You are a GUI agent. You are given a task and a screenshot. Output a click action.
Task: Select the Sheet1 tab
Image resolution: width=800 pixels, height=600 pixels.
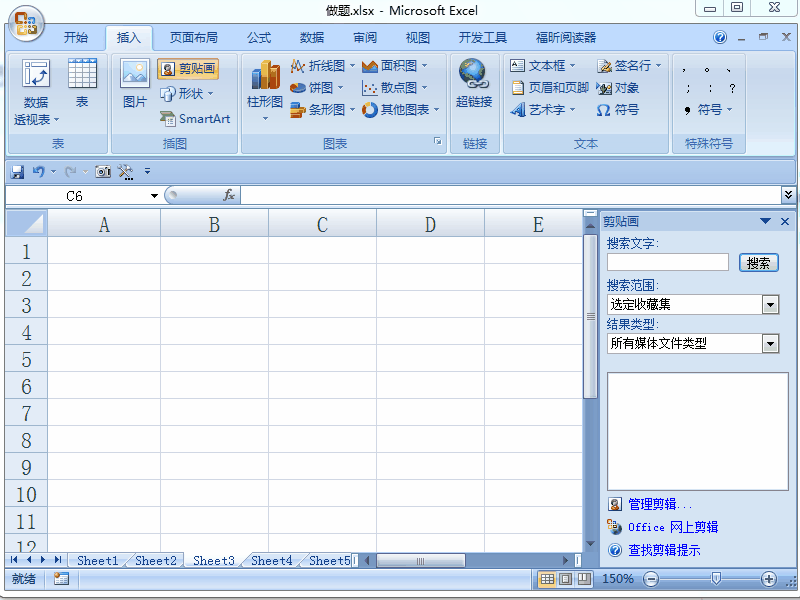[x=97, y=561]
